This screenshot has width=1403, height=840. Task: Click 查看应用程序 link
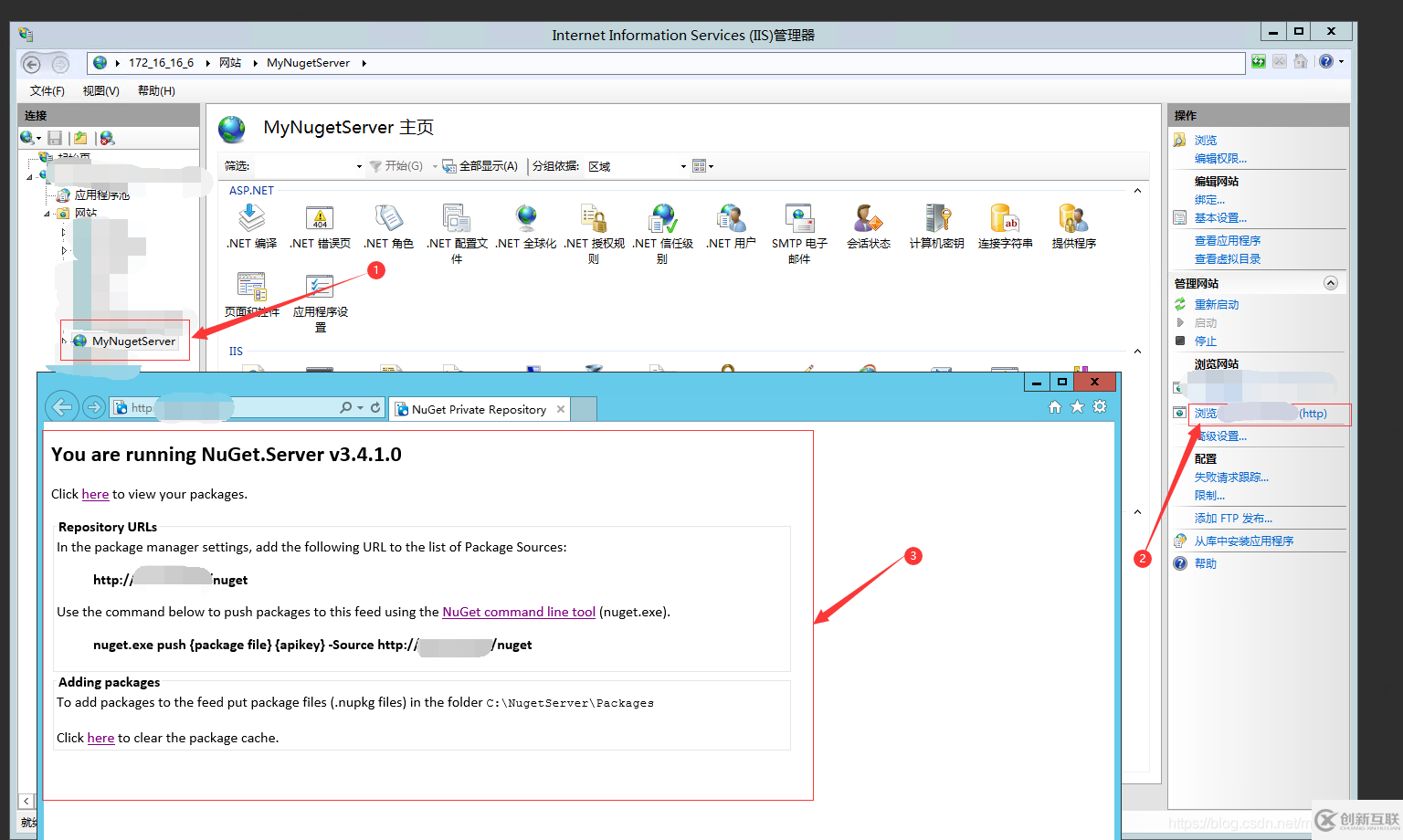pos(1228,241)
